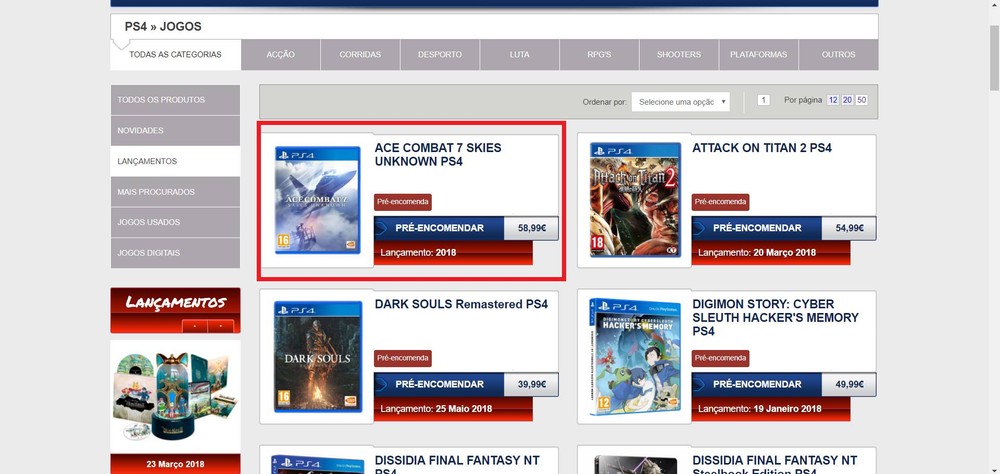Open Jogos Usados sidebar item
The height and width of the screenshot is (474, 1000).
click(175, 223)
